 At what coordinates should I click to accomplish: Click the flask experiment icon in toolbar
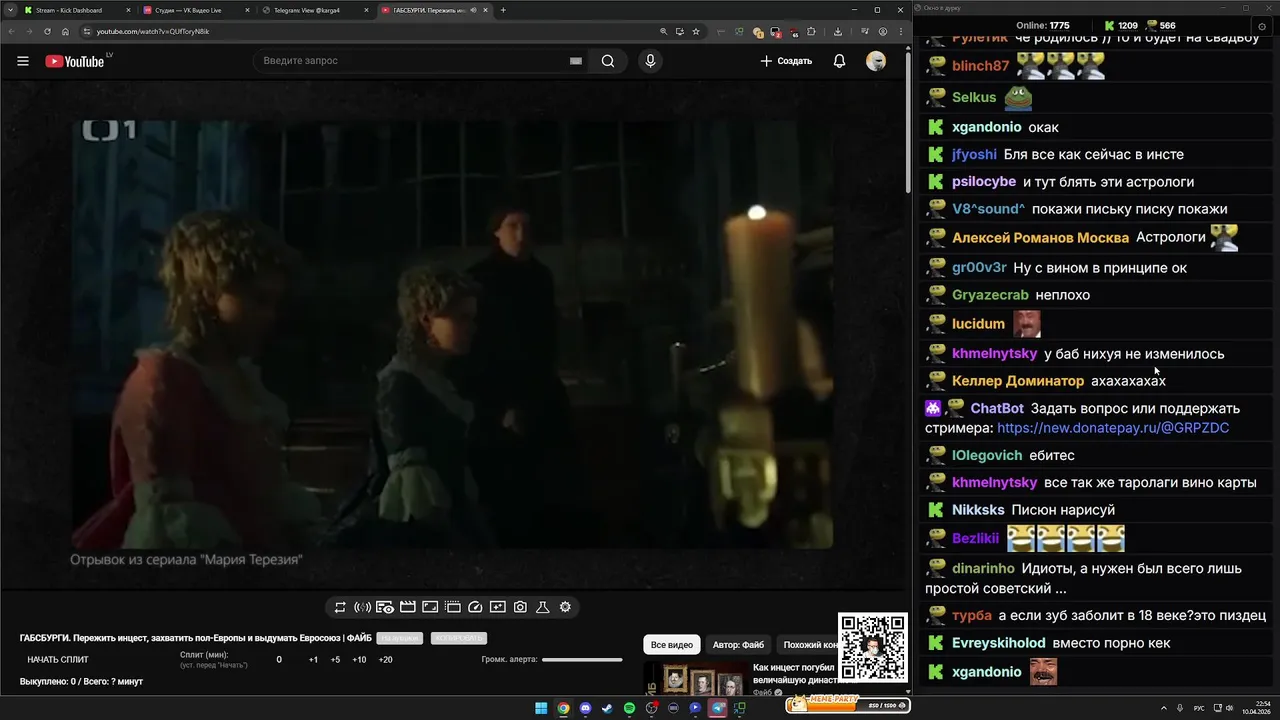[x=543, y=607]
